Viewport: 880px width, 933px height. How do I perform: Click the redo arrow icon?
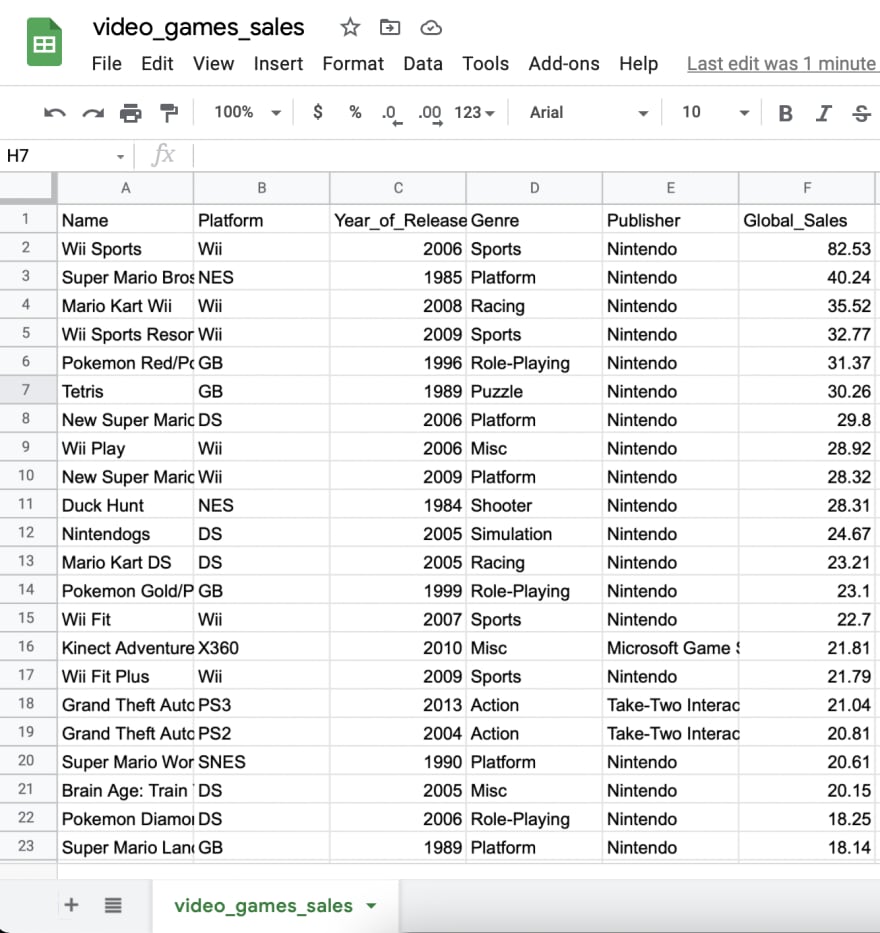[x=93, y=112]
